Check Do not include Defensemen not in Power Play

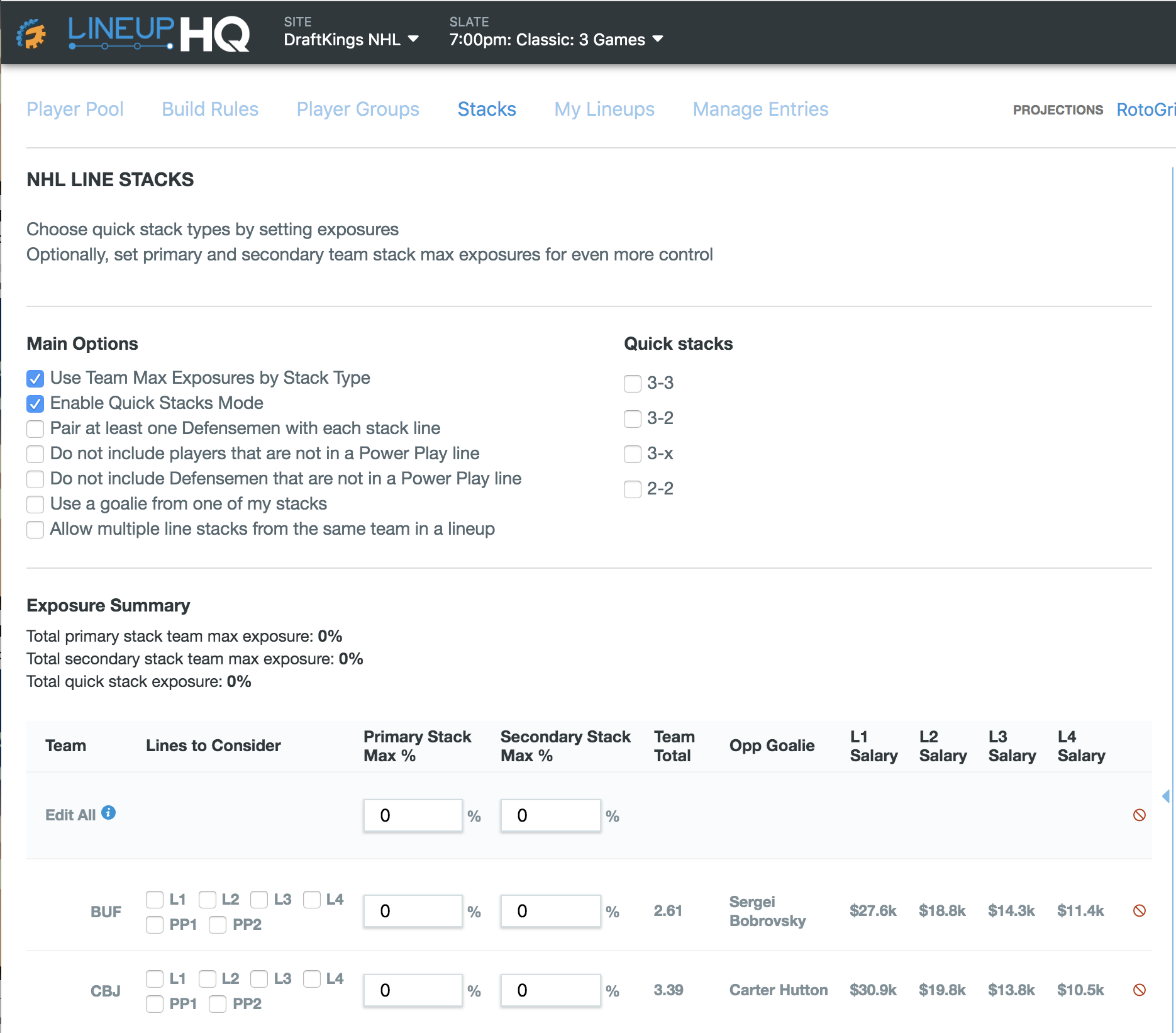pos(35,479)
